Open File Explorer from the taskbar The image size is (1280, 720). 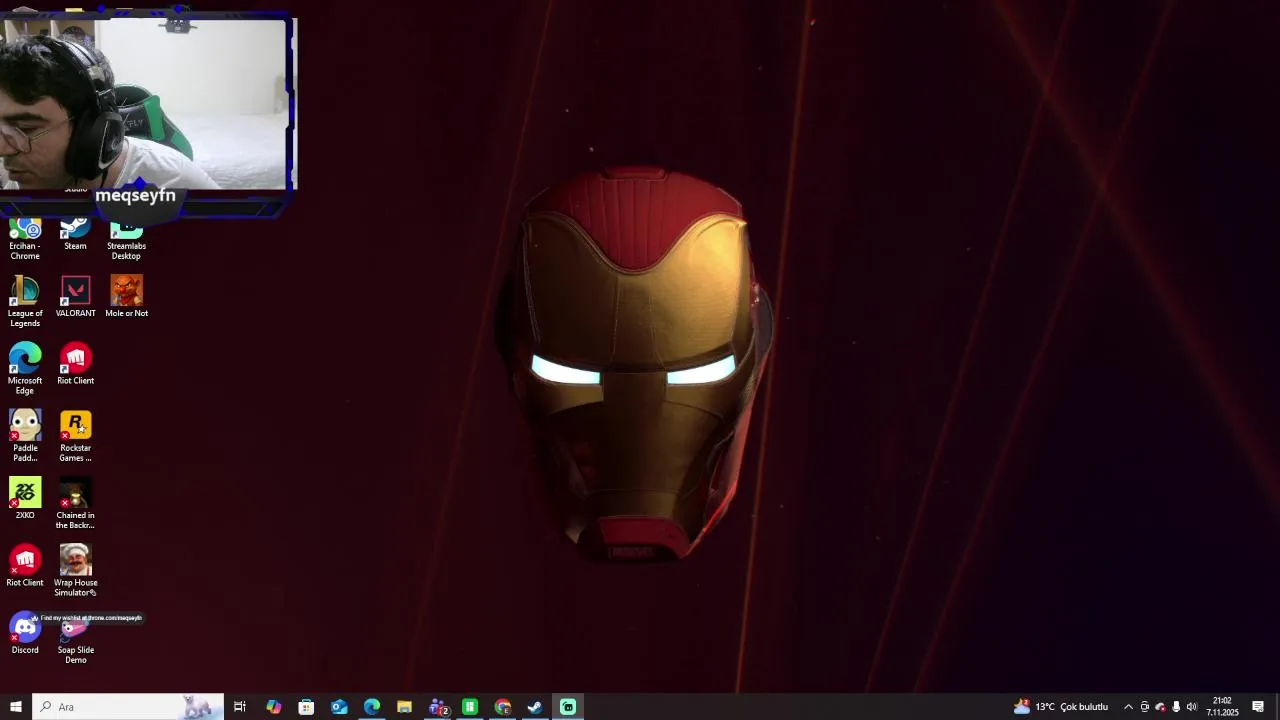pyautogui.click(x=404, y=707)
